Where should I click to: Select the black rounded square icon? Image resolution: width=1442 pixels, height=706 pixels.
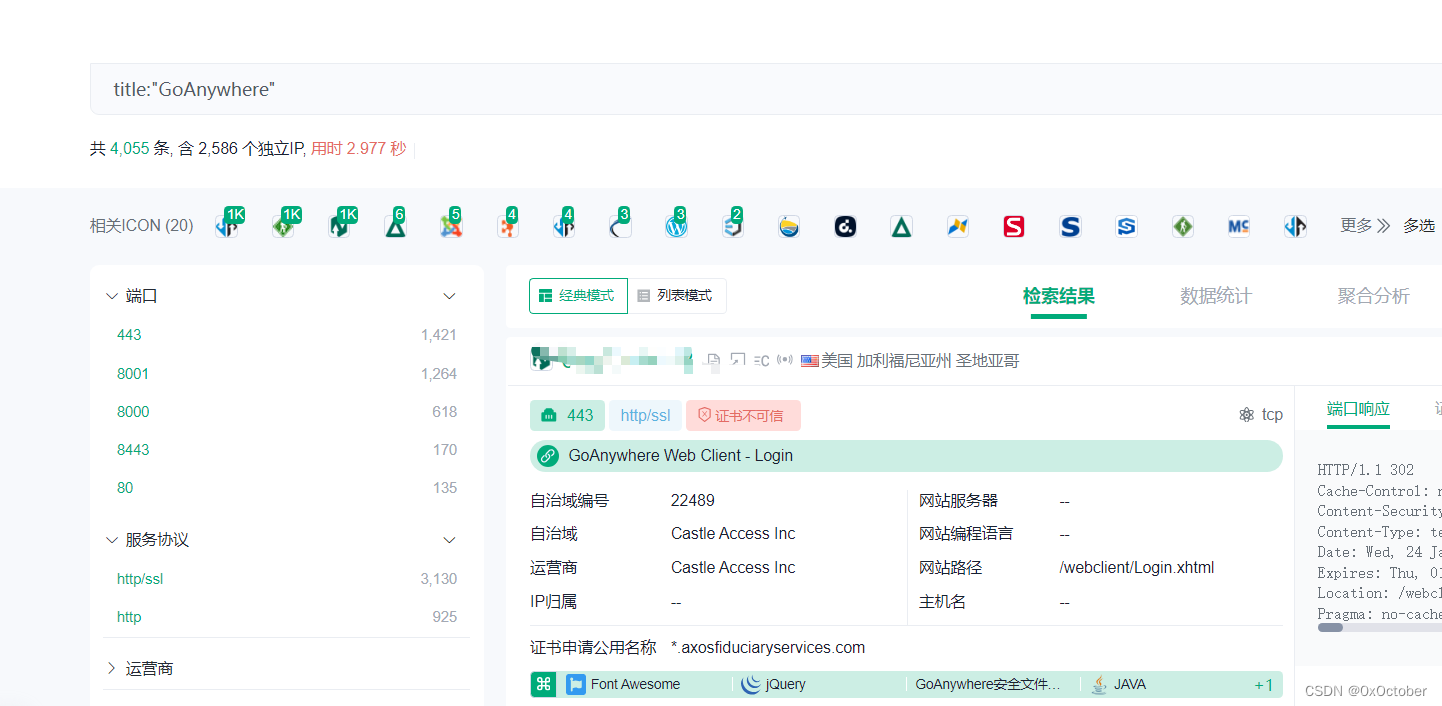coord(845,227)
